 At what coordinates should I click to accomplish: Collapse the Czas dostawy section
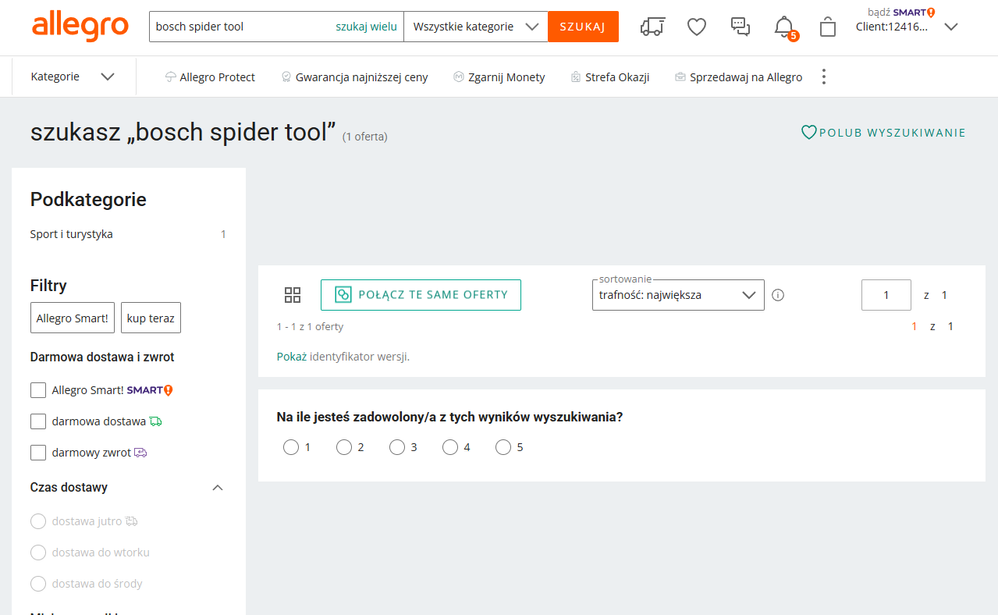(218, 488)
